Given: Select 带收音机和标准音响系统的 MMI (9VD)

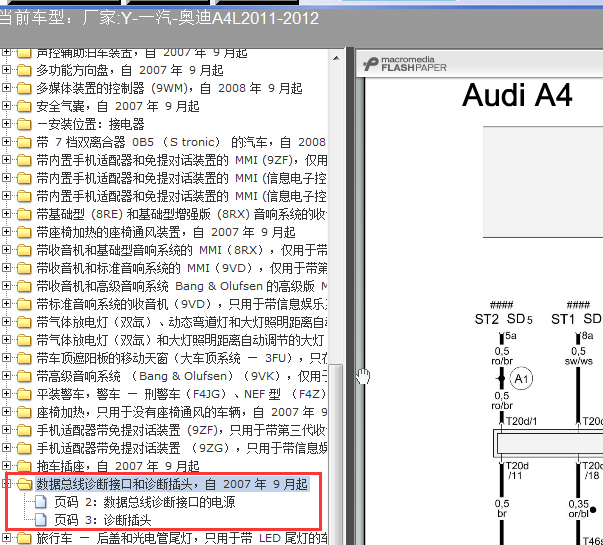Looking at the screenshot, I should click(x=182, y=268).
